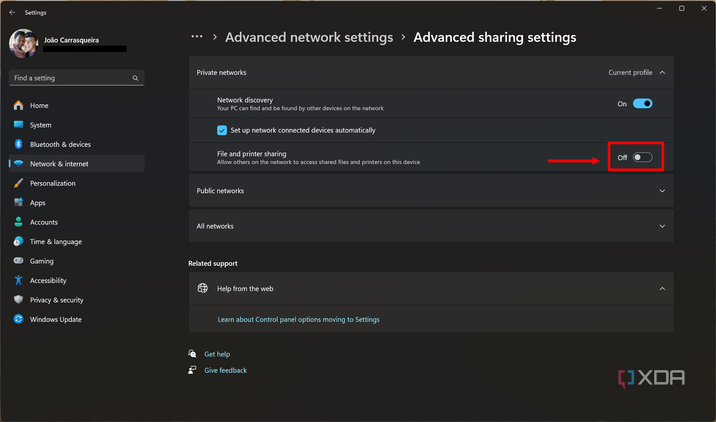Screen dimensions: 716x422
Task: Click the Related support heading
Action: tap(213, 264)
